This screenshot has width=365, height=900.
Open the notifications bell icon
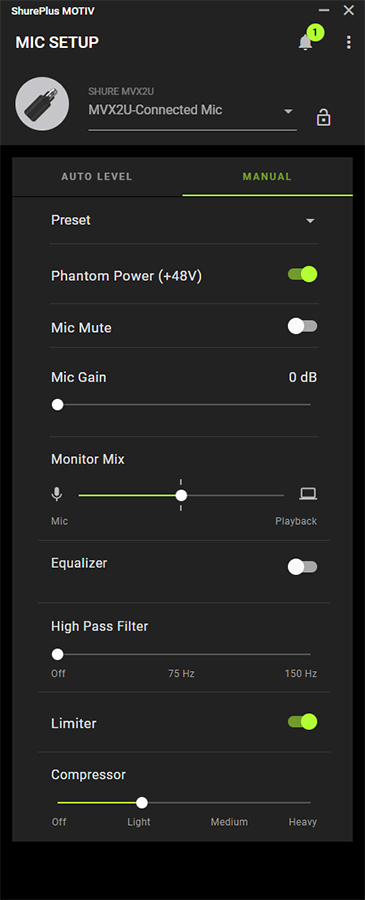click(x=305, y=42)
